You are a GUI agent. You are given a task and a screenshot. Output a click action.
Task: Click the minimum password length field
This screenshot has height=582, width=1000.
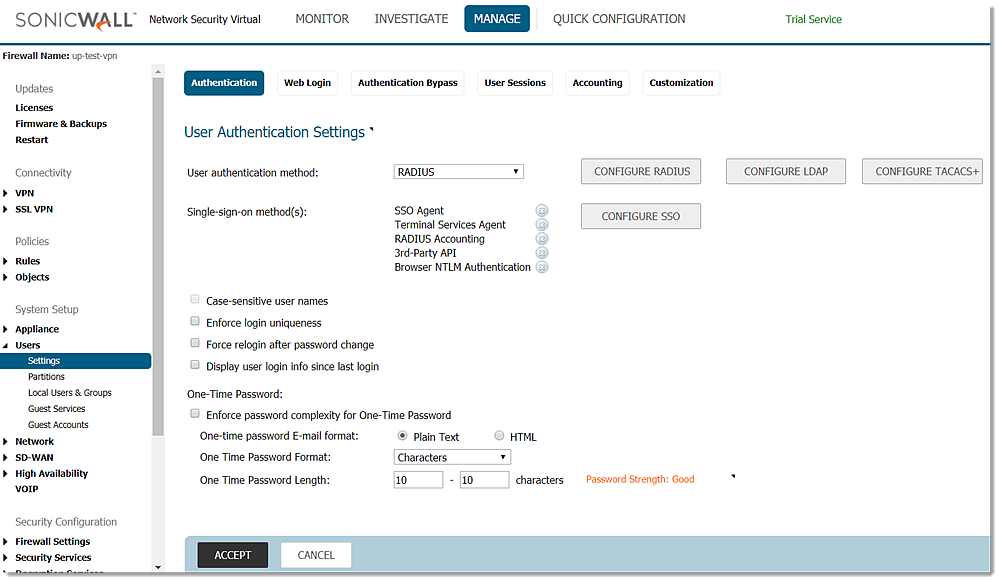pos(418,480)
